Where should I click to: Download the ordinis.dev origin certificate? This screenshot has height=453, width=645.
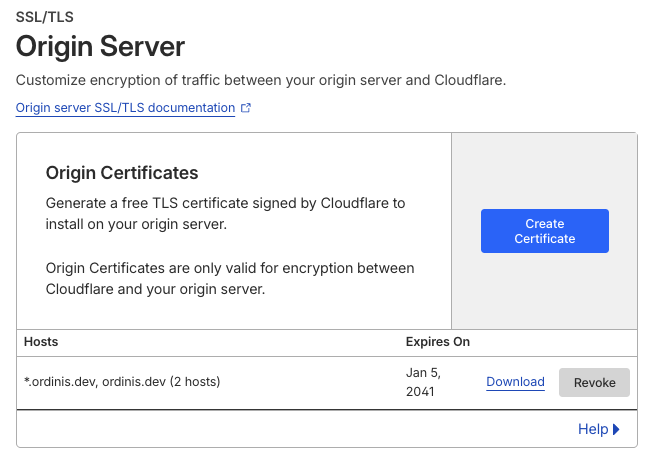515,382
